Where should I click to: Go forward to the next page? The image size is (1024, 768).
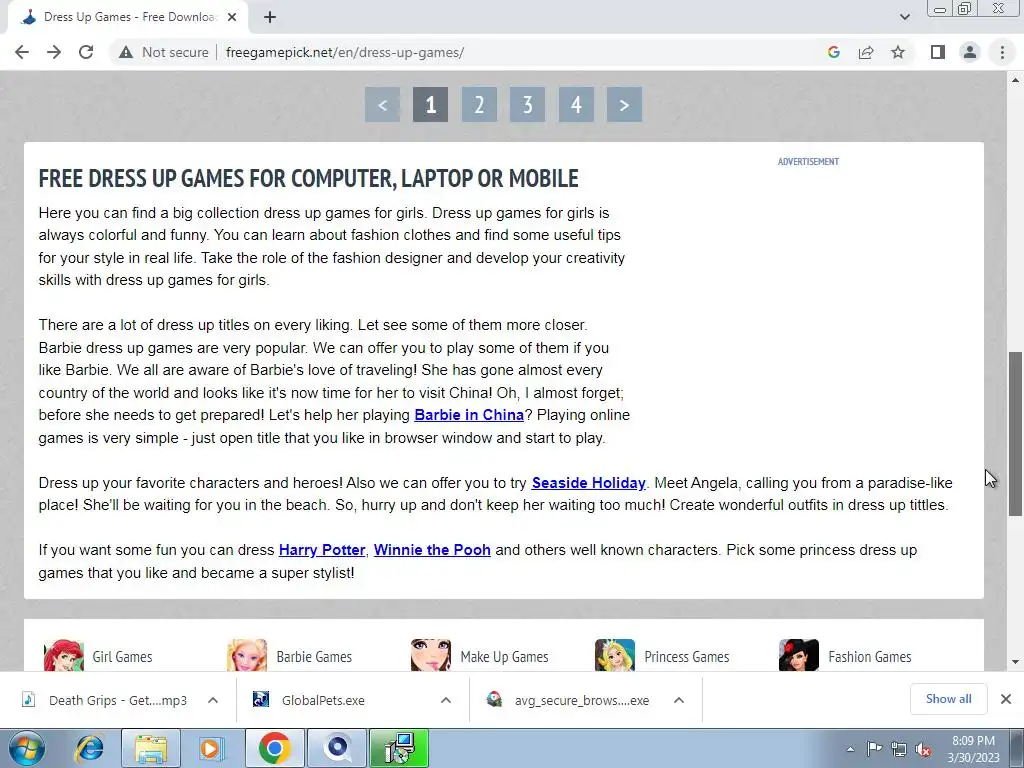coord(54,52)
